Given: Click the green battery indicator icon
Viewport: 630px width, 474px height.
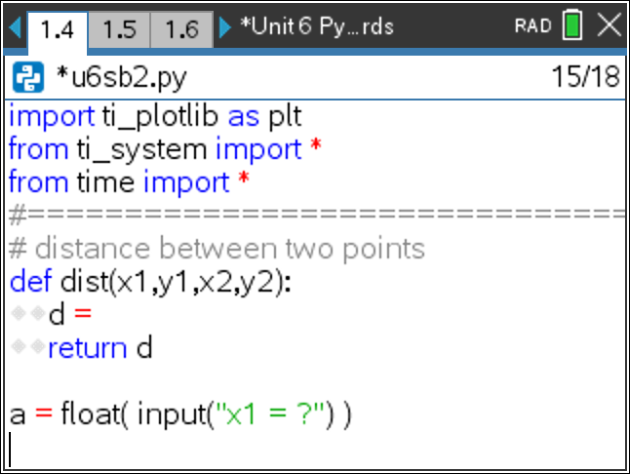Looking at the screenshot, I should tap(572, 25).
